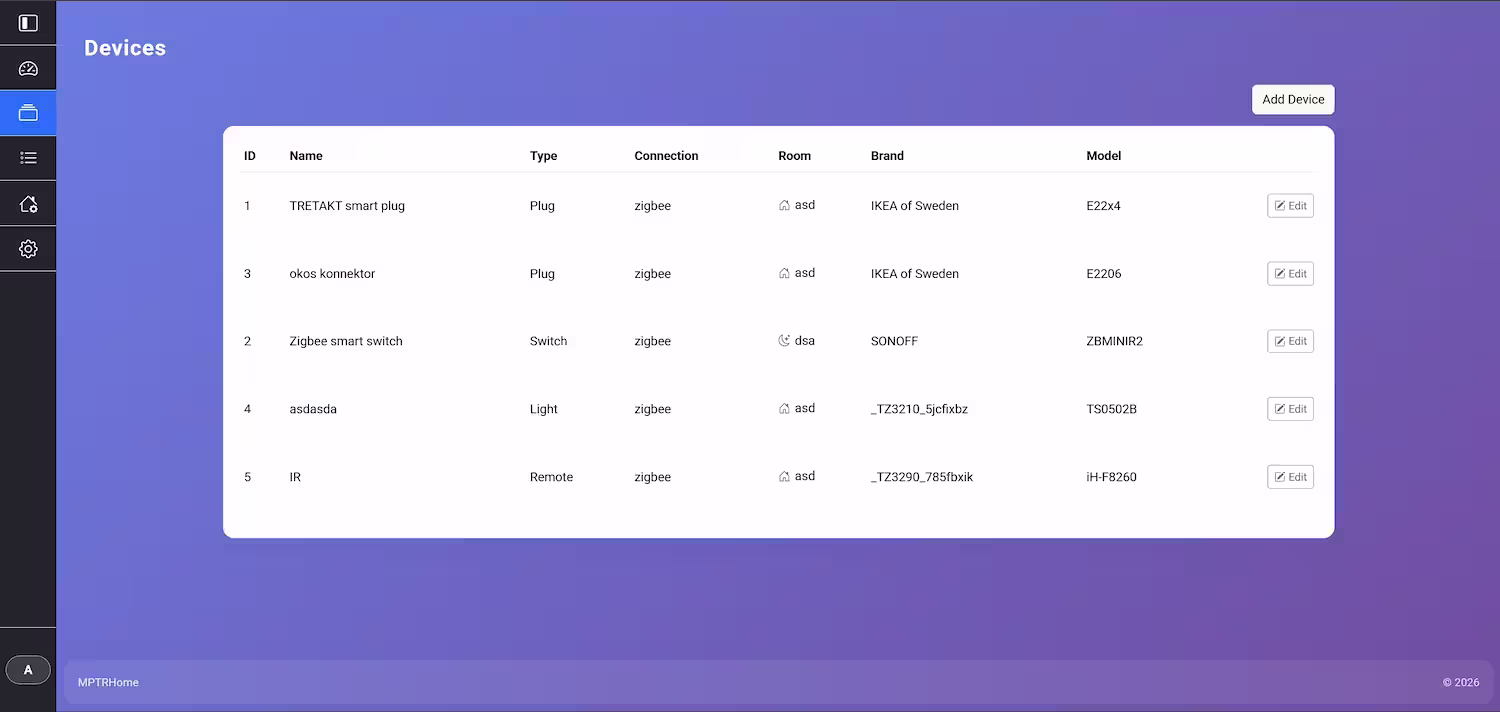Click the moon icon beside room dsa
This screenshot has height=712, width=1500.
point(783,340)
